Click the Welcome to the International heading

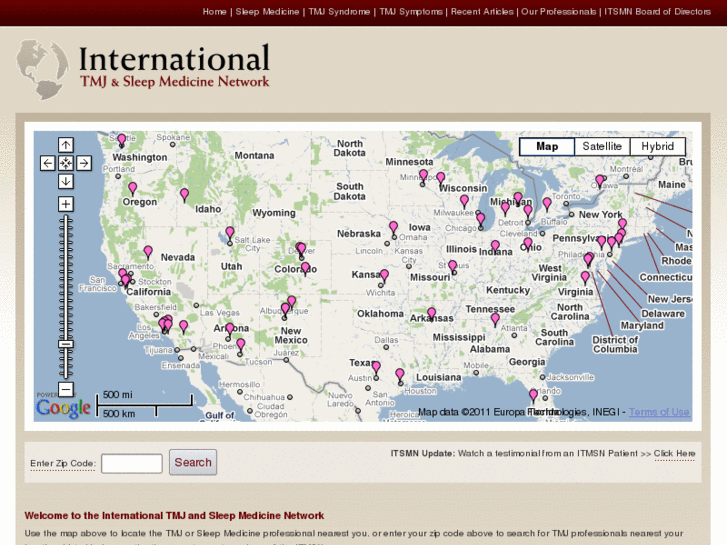pyautogui.click(x=174, y=516)
